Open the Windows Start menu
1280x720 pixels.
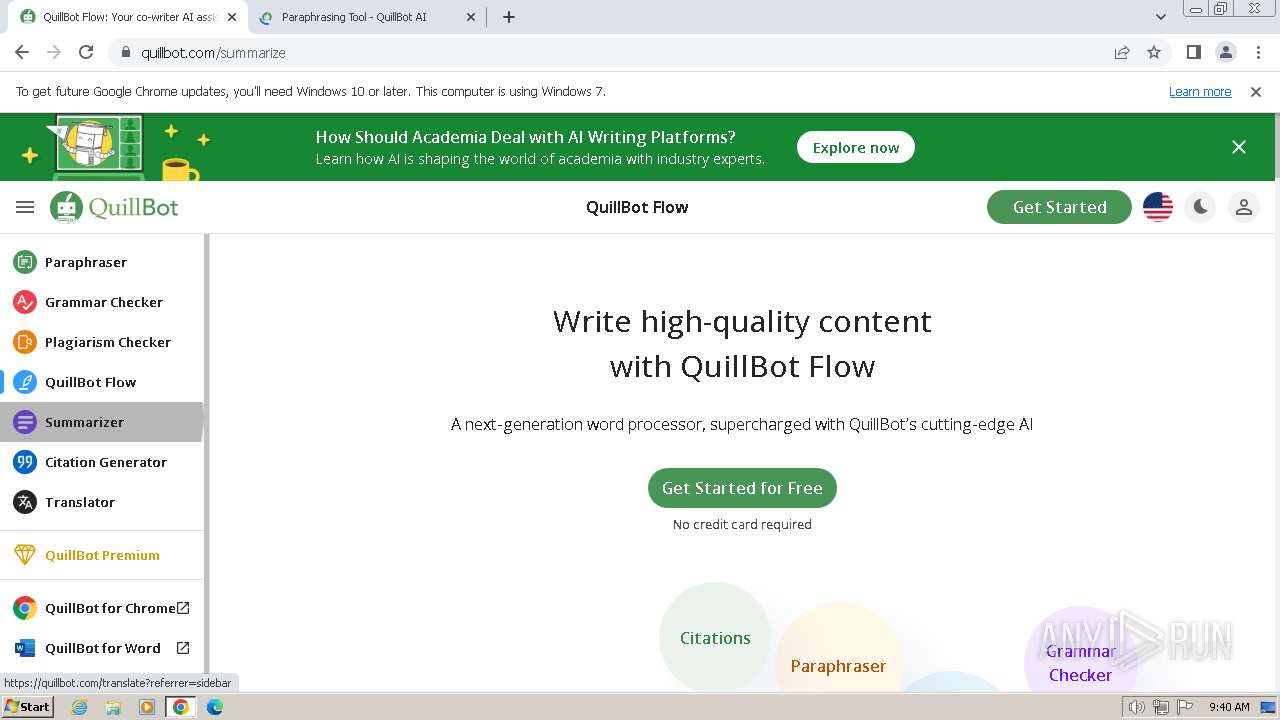tap(27, 706)
